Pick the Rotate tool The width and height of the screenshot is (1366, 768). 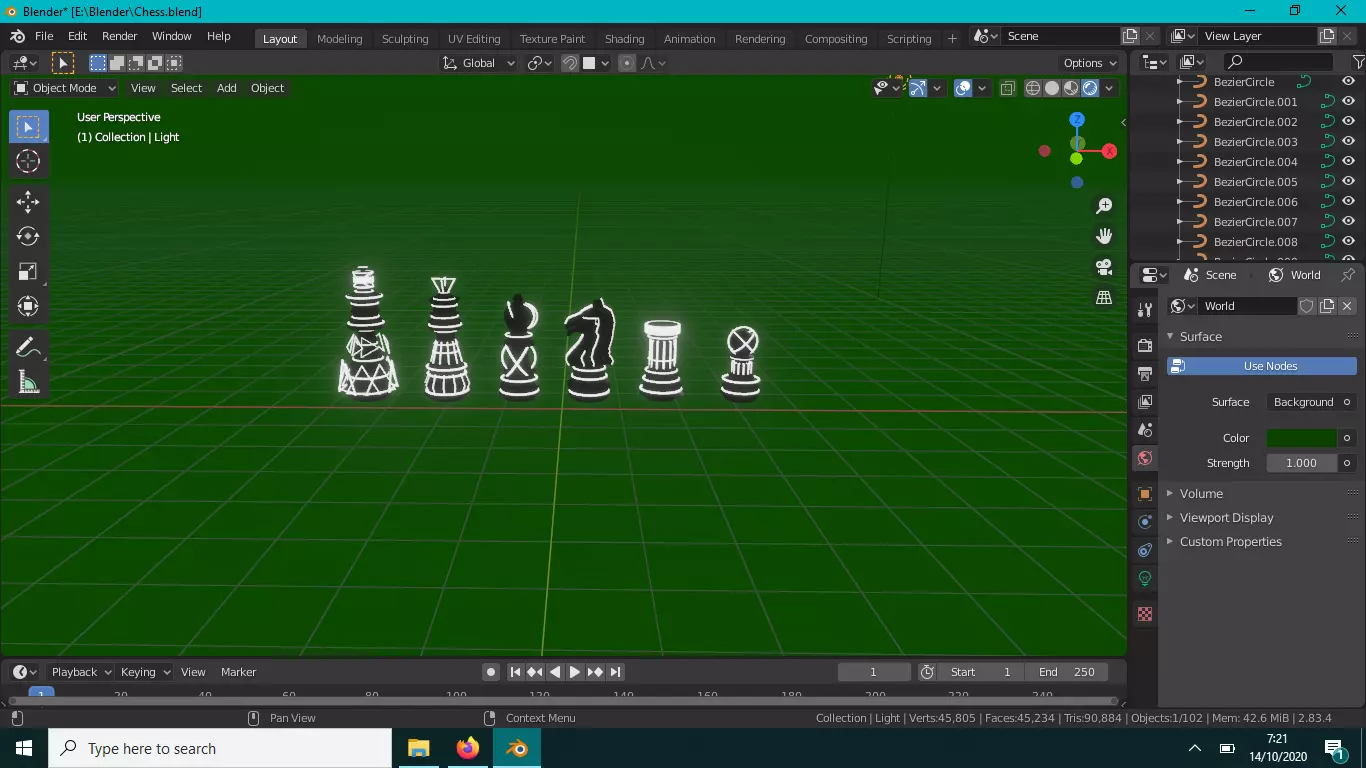coord(28,236)
